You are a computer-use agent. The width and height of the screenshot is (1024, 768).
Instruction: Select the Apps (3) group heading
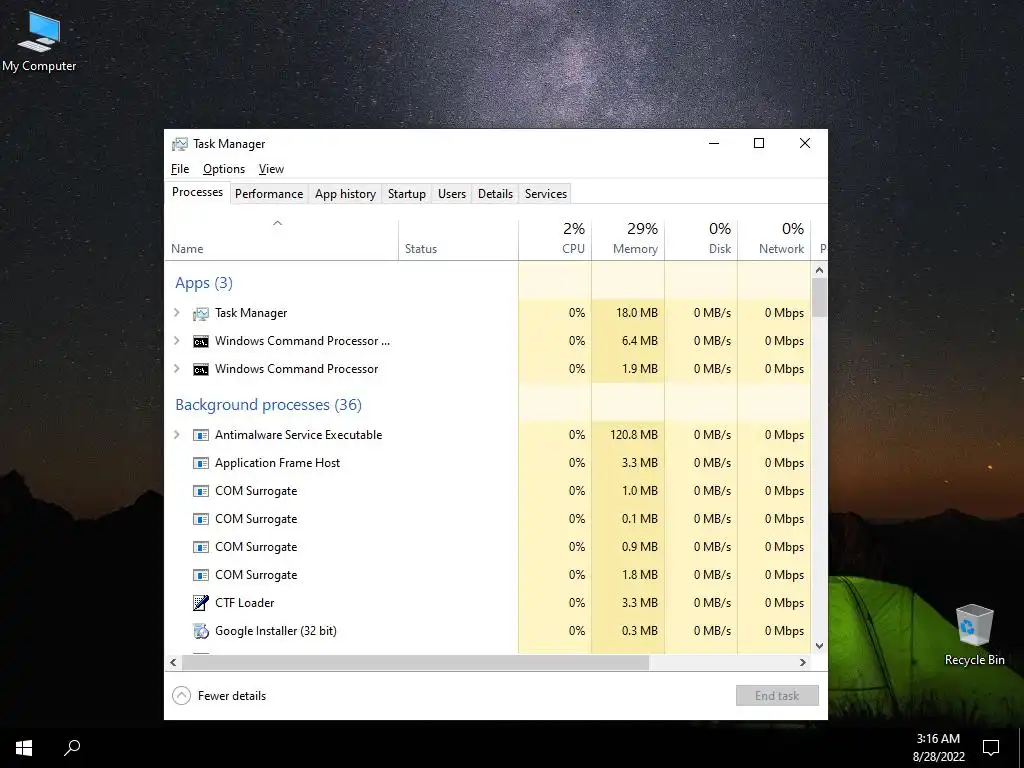pyautogui.click(x=204, y=283)
